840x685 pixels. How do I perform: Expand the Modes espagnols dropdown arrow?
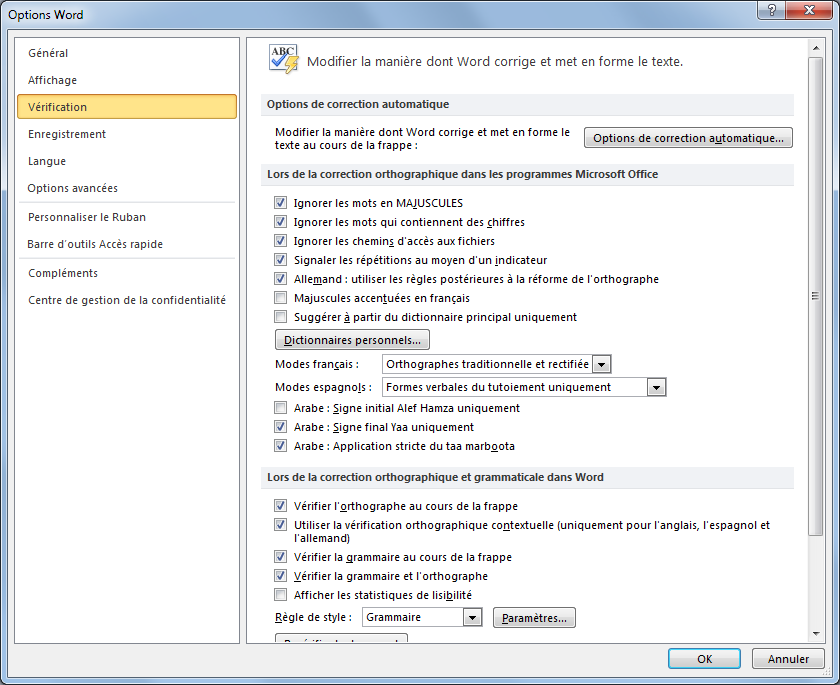pyautogui.click(x=656, y=387)
